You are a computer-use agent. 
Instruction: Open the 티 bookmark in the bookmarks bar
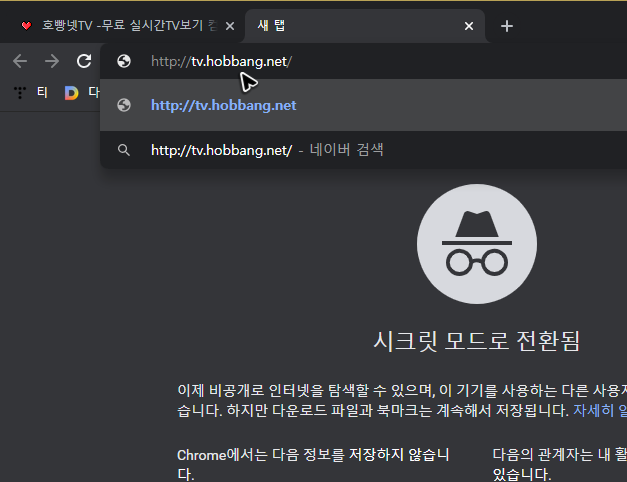31,92
